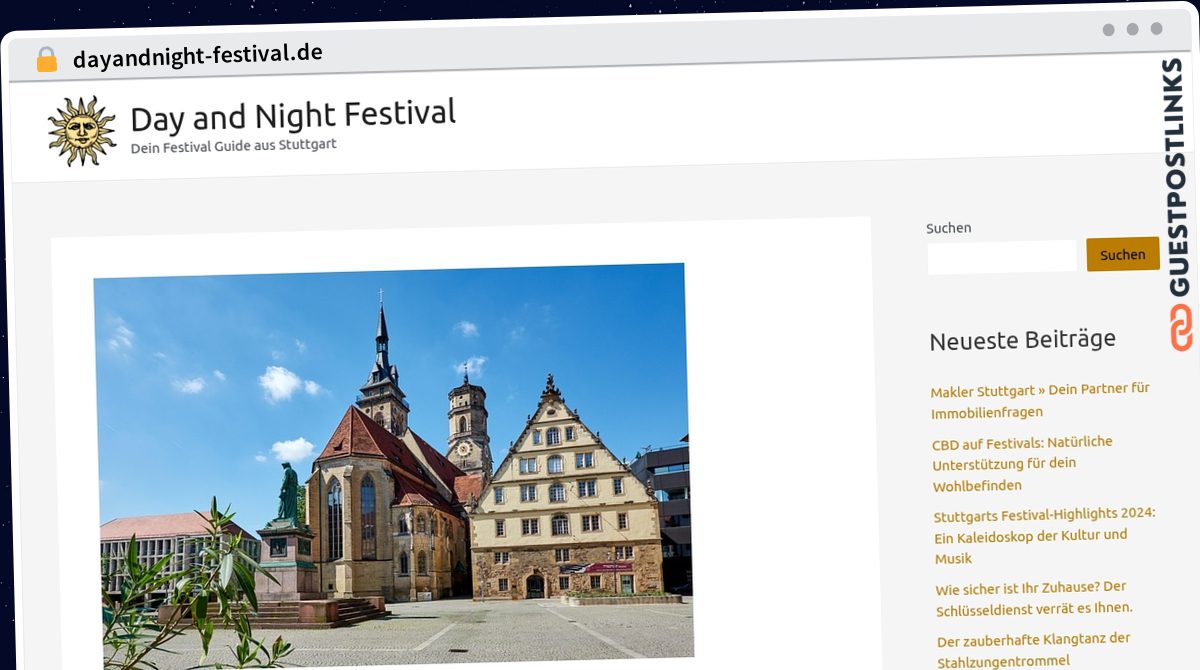Open the Stuttgarts Festival-Highlights 2024 post
This screenshot has height=670, width=1200.
click(x=1044, y=535)
